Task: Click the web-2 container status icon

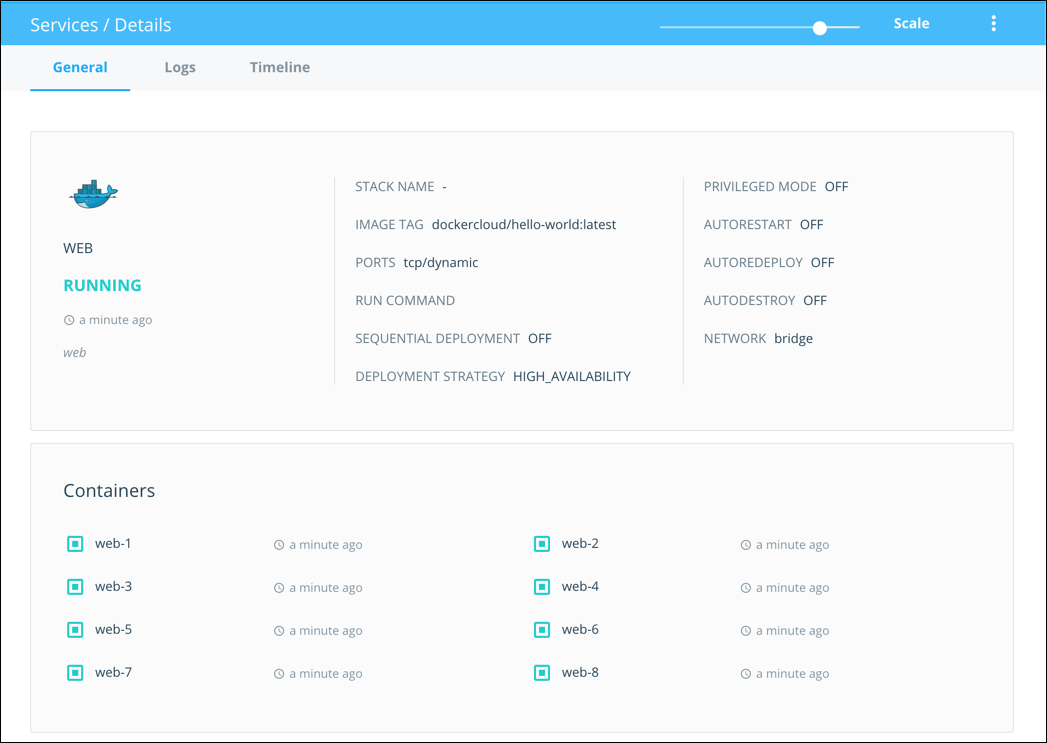Action: (542, 544)
